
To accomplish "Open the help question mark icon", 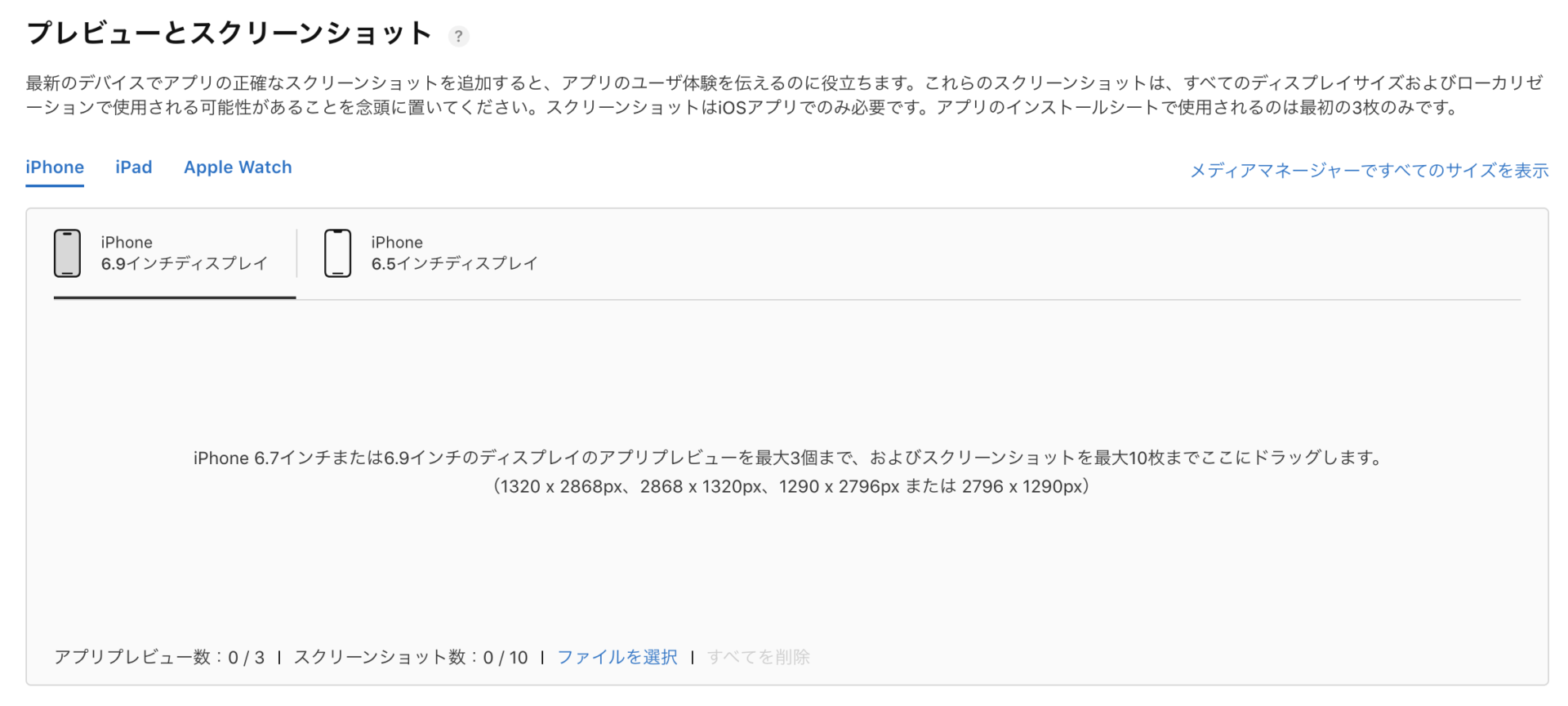I will 458,36.
